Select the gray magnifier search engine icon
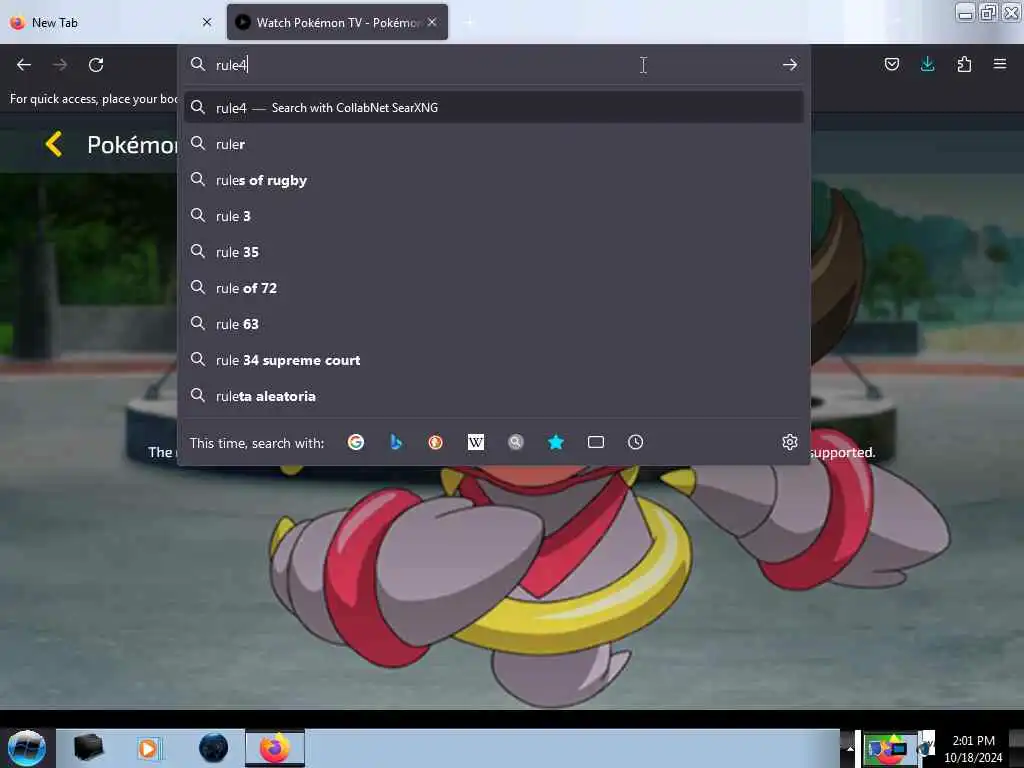This screenshot has width=1024, height=768. tap(516, 442)
